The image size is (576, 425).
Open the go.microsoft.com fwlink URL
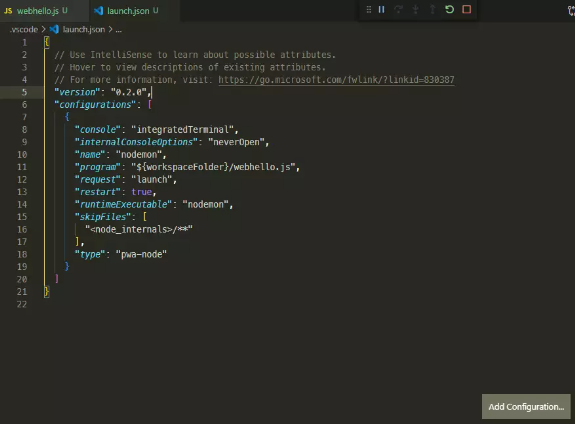click(x=336, y=80)
